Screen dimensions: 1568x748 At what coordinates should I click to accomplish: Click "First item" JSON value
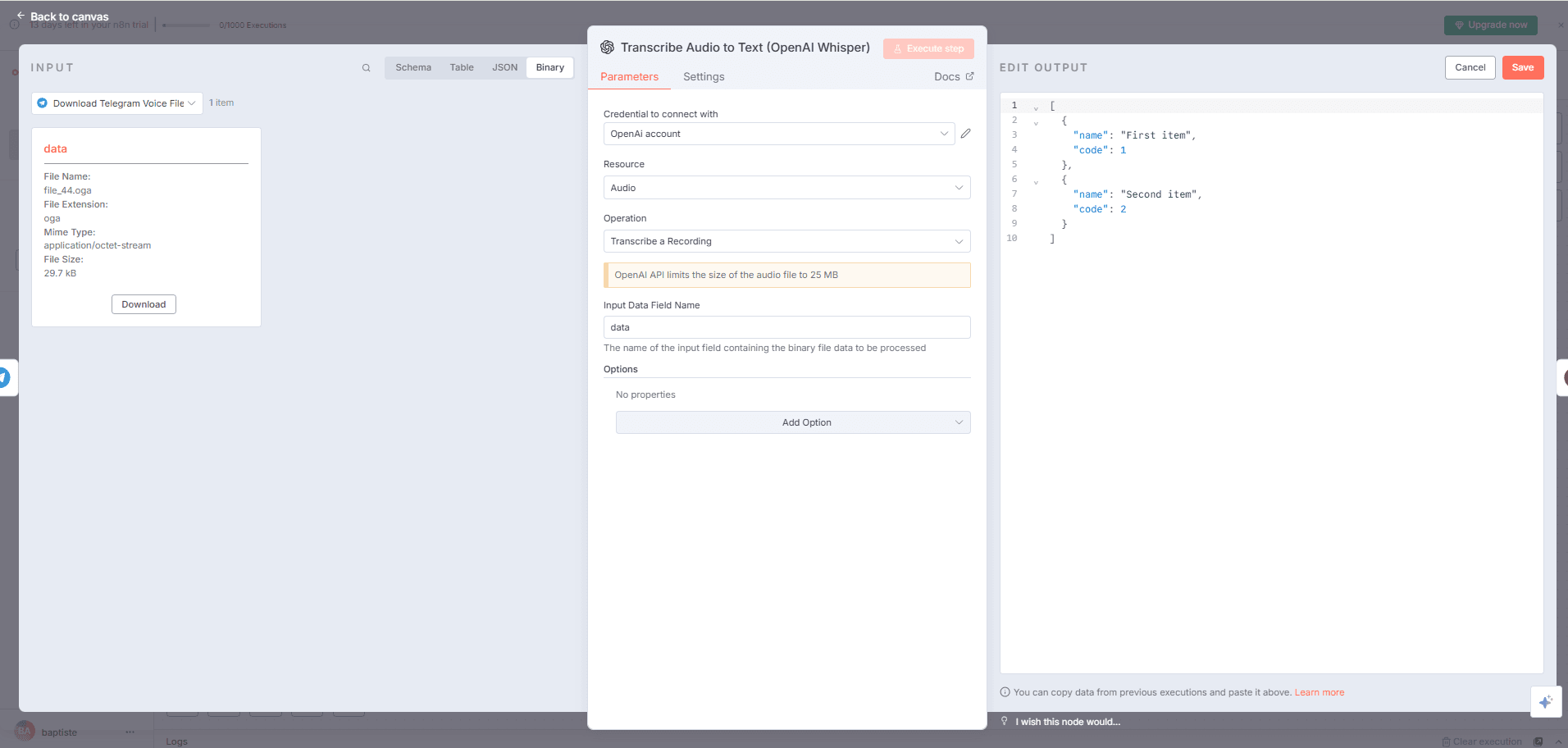coord(1155,135)
